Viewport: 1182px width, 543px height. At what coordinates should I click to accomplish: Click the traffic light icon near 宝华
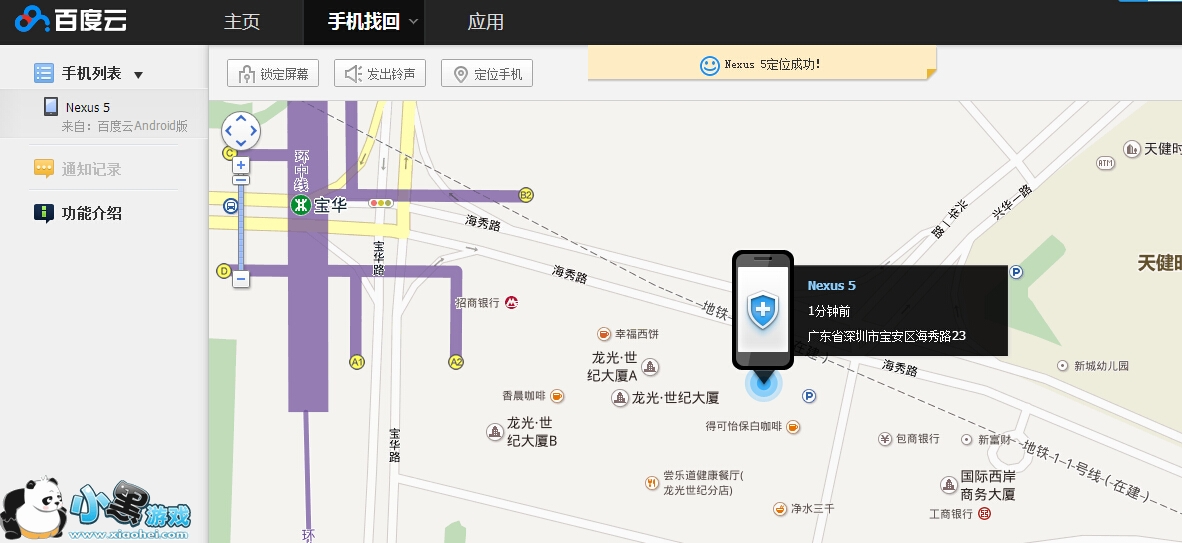pos(381,204)
